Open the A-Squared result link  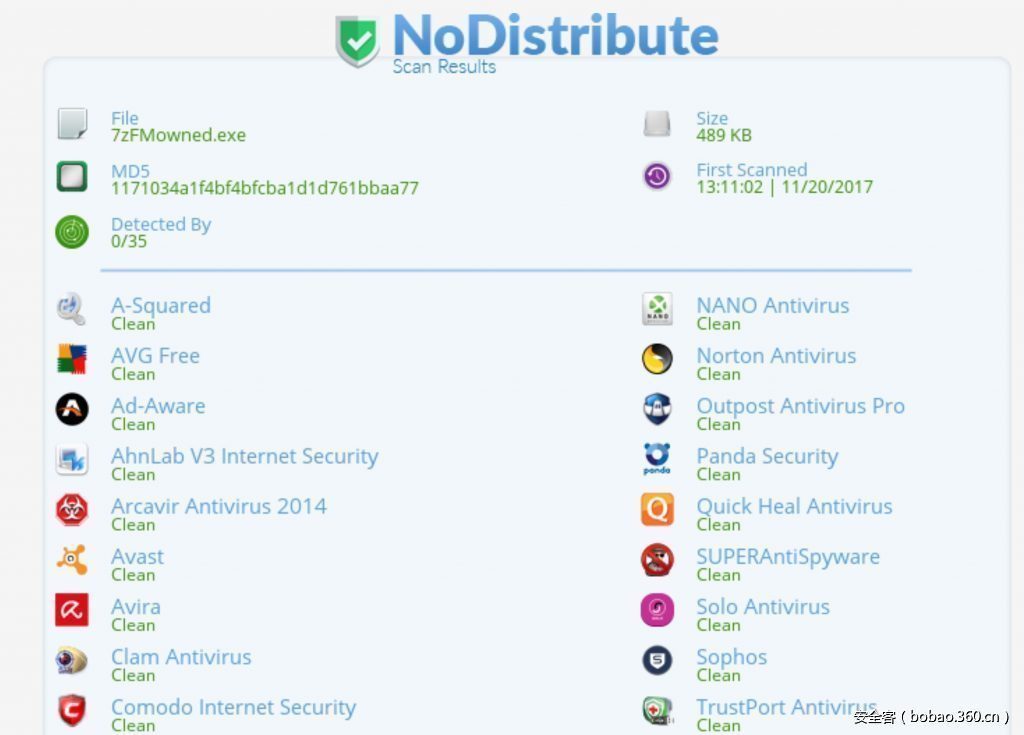point(161,306)
